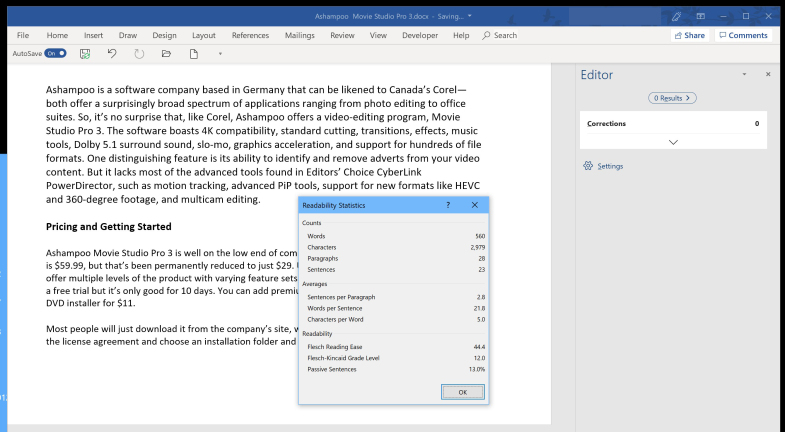Open the document title saving dropdown
Viewport: 785px width, 432px height.
click(x=470, y=16)
